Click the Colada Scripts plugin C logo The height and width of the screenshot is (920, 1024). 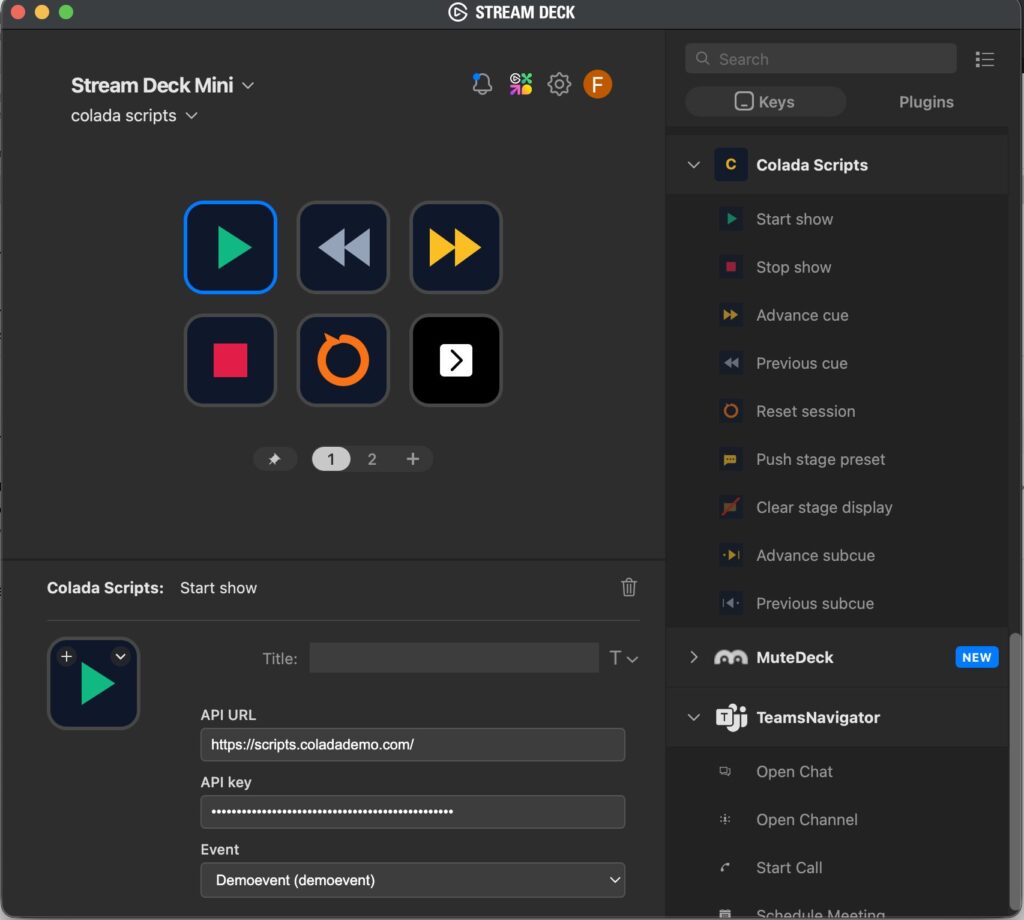[x=731, y=165]
